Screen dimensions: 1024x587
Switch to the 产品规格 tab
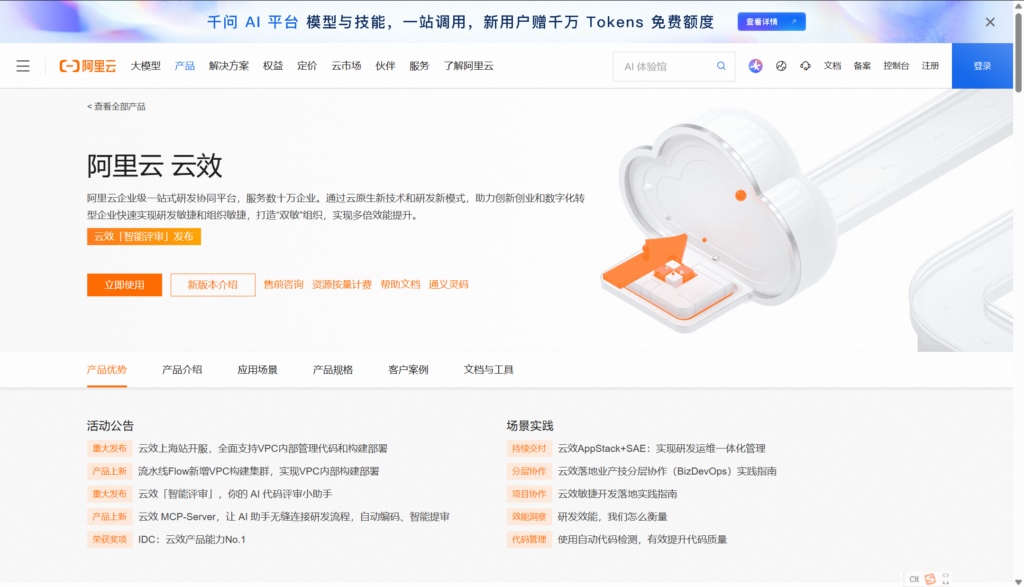(x=332, y=370)
